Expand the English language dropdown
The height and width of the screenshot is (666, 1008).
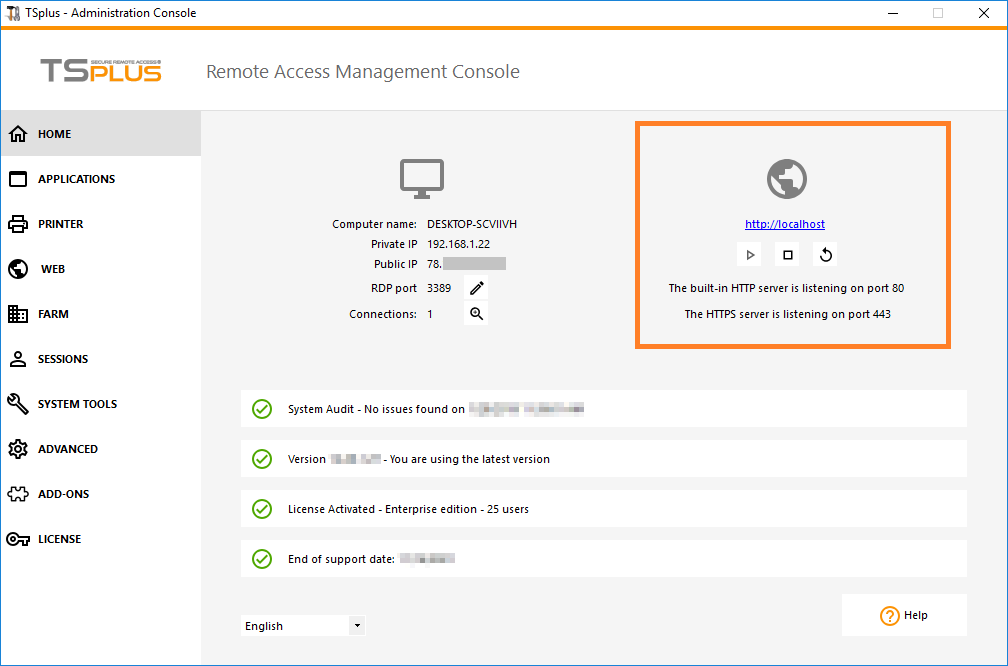pos(357,626)
